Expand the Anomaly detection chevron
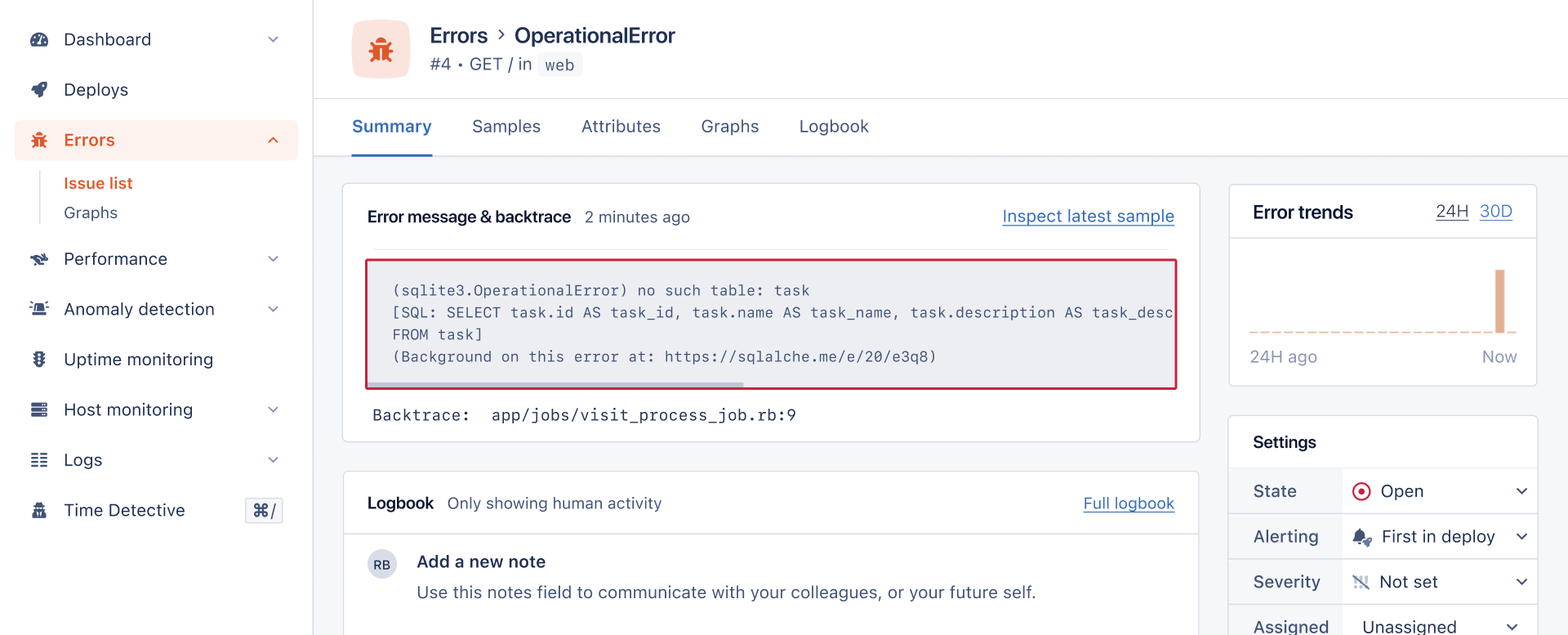The image size is (1568, 635). tap(274, 309)
